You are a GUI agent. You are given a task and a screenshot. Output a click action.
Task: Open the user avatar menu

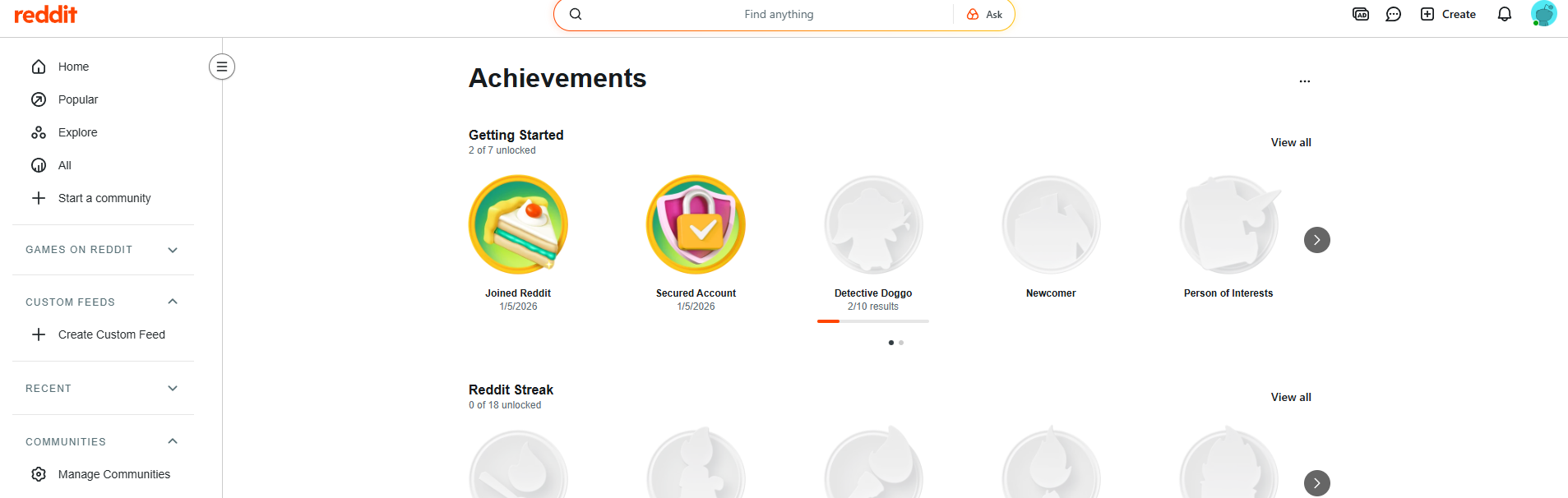[1543, 14]
